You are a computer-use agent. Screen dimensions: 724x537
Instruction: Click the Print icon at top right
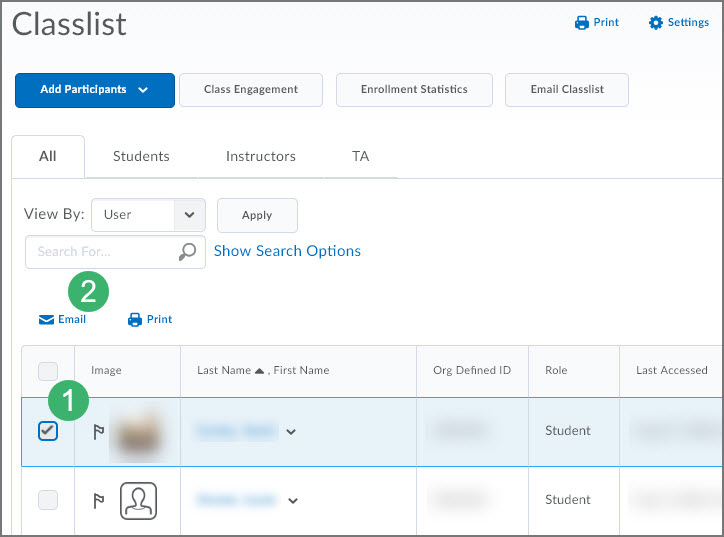coord(581,23)
